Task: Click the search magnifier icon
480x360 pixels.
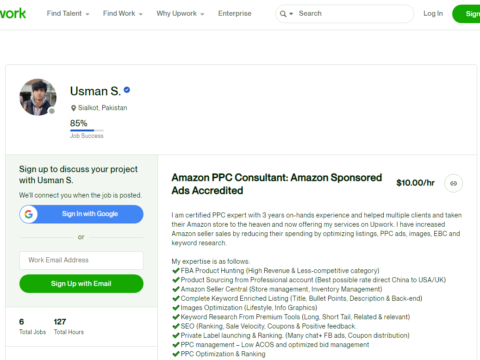Action: pyautogui.click(x=283, y=14)
